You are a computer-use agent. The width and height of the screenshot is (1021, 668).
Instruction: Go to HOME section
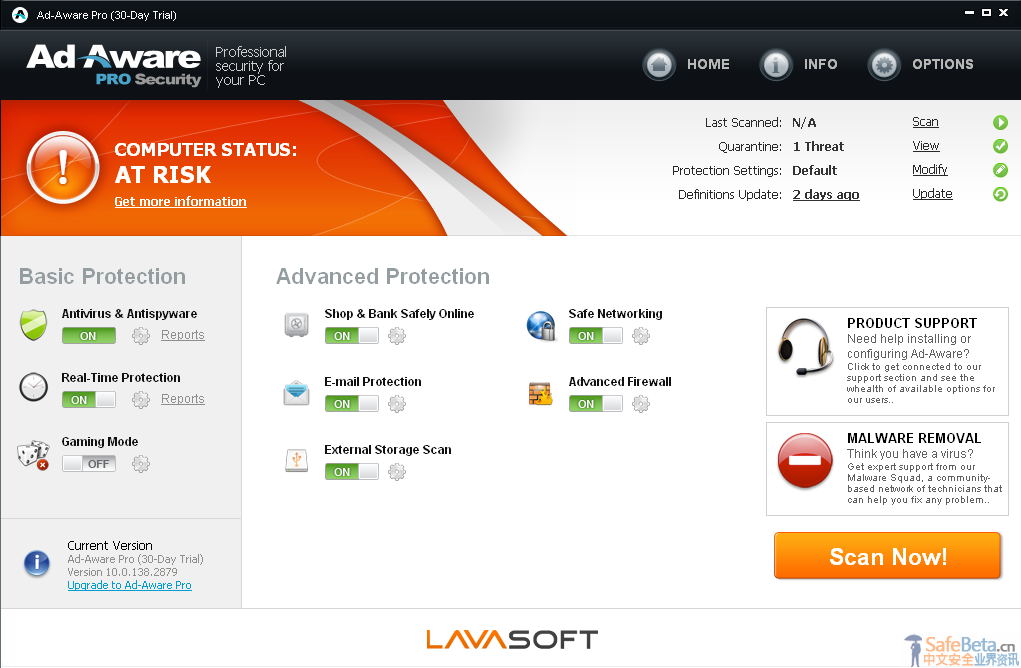pyautogui.click(x=708, y=64)
